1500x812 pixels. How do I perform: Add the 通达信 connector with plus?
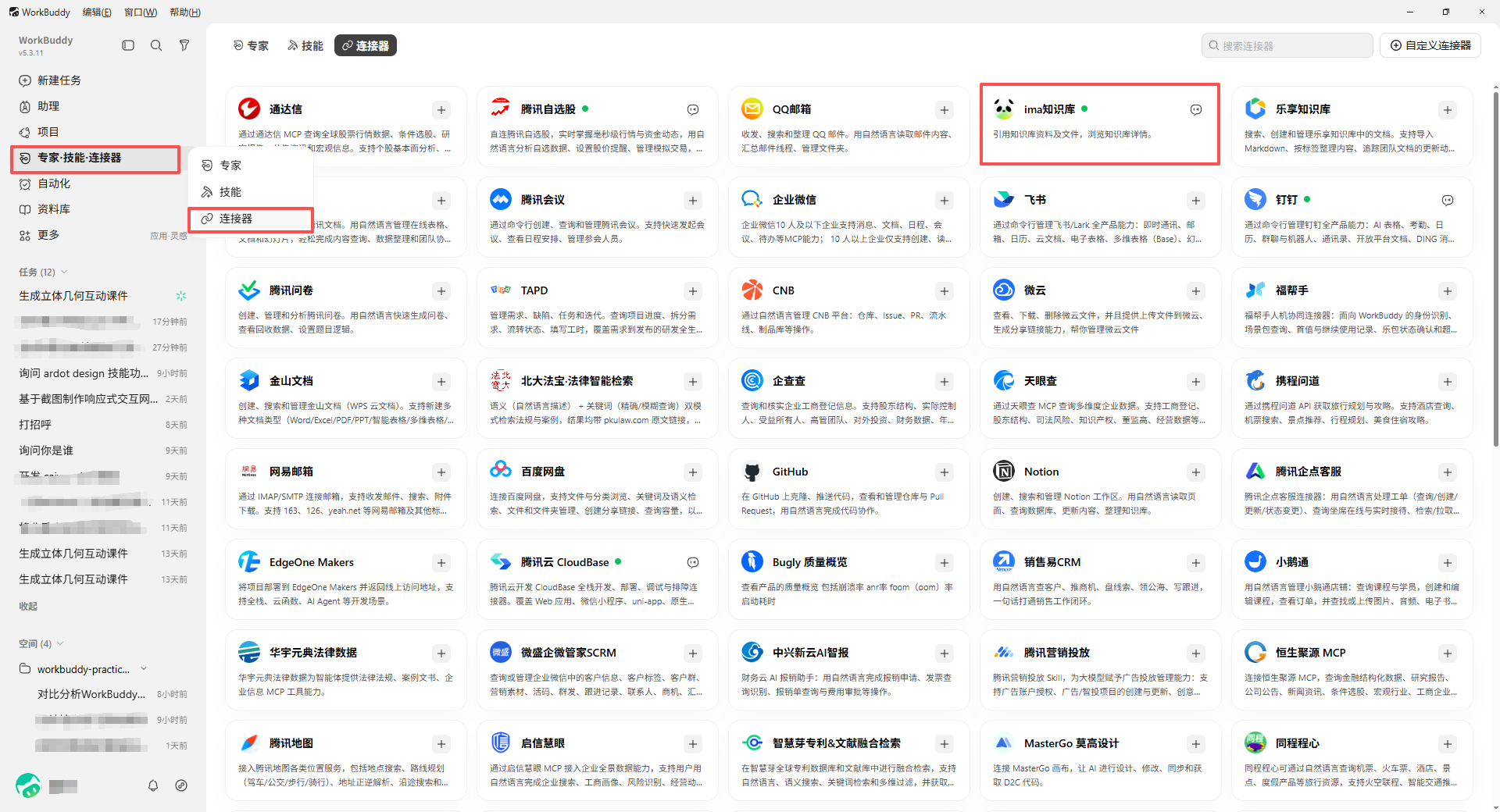click(441, 110)
